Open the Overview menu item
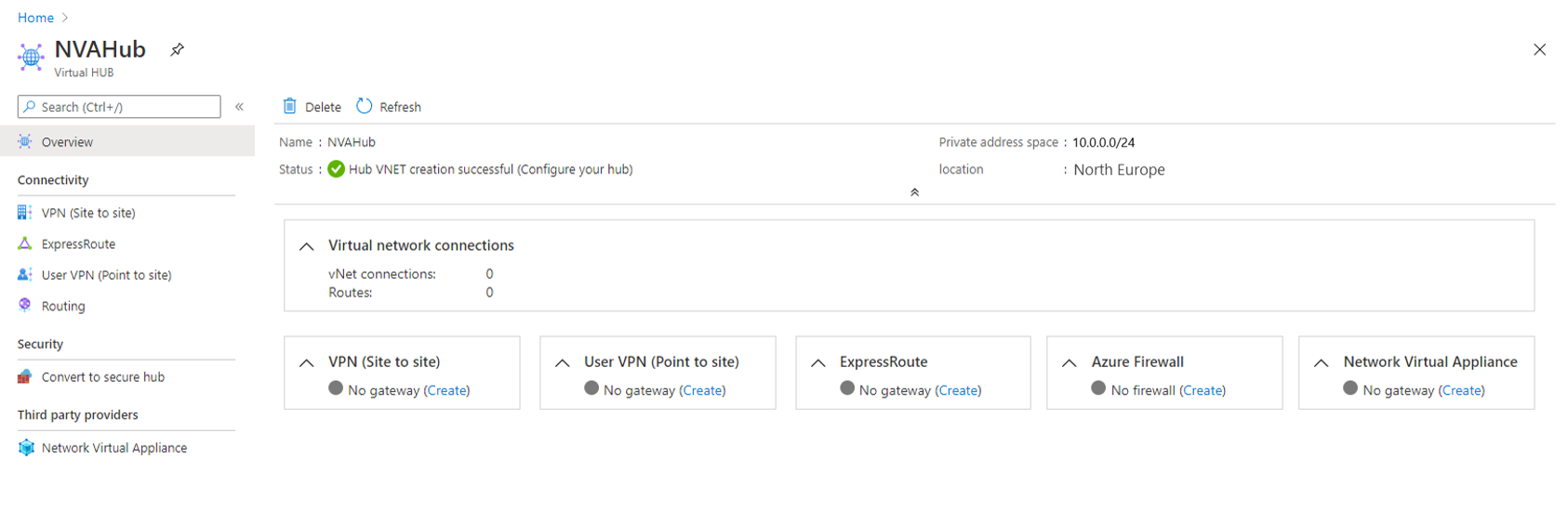 coord(67,142)
